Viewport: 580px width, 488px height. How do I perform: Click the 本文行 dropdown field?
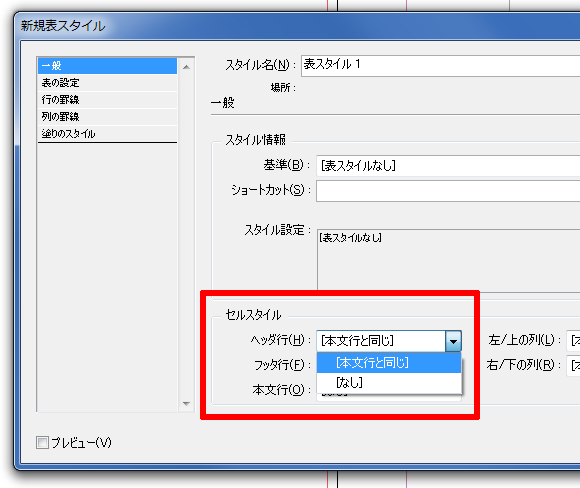click(x=389, y=397)
